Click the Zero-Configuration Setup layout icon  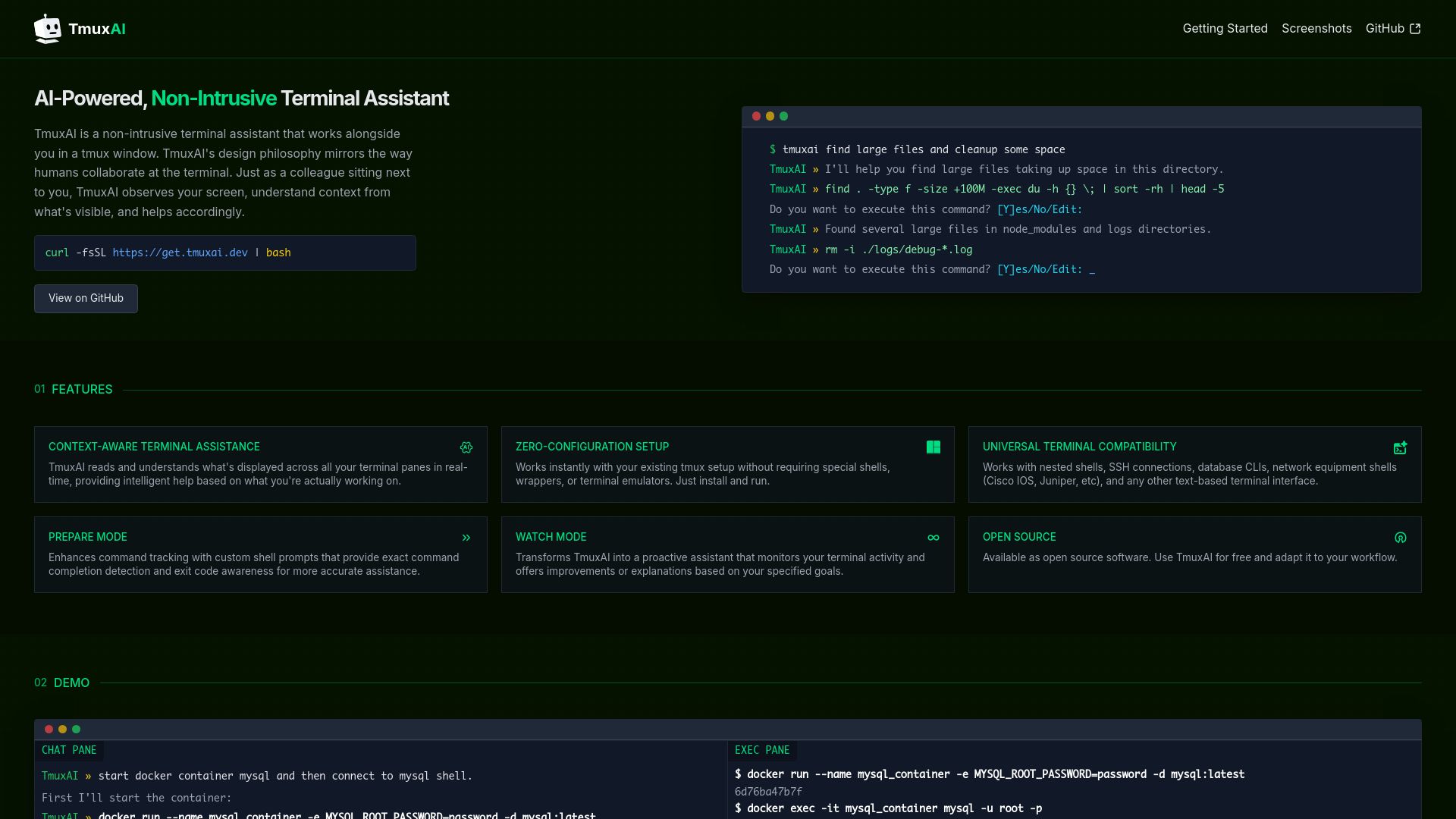click(934, 447)
